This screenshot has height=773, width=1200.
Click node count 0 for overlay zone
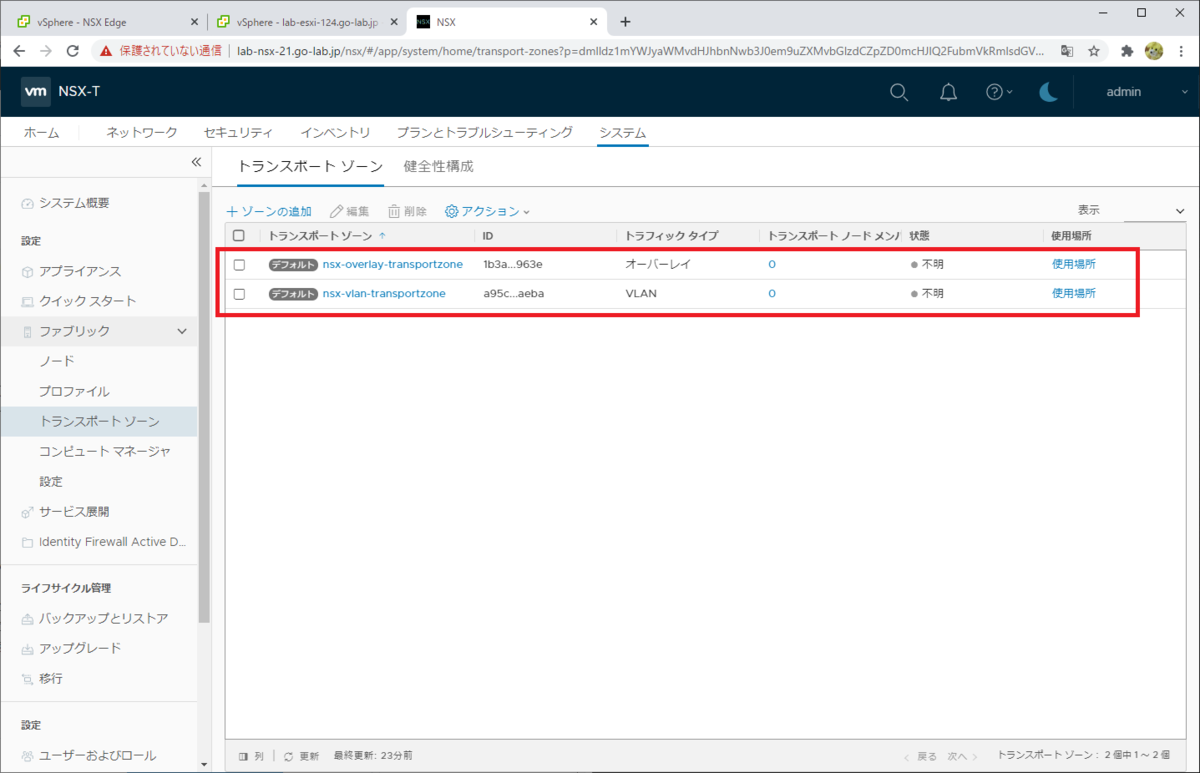(772, 264)
